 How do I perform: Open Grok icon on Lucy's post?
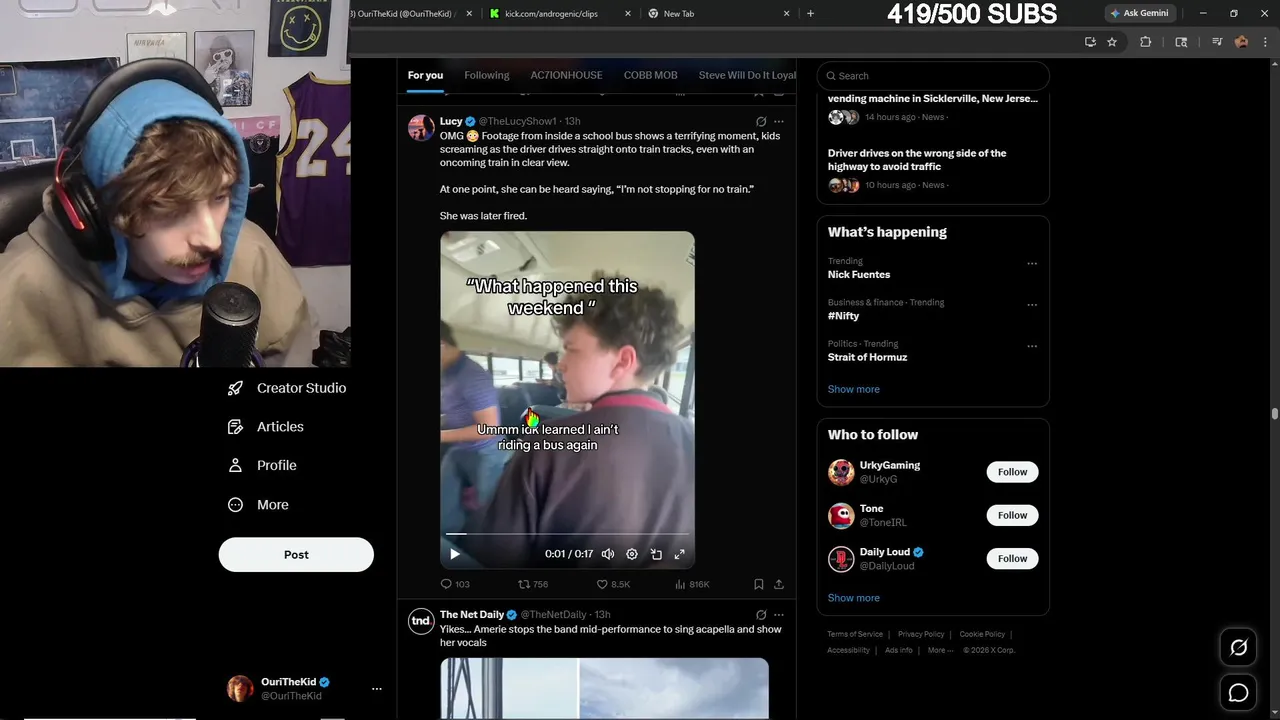[761, 121]
